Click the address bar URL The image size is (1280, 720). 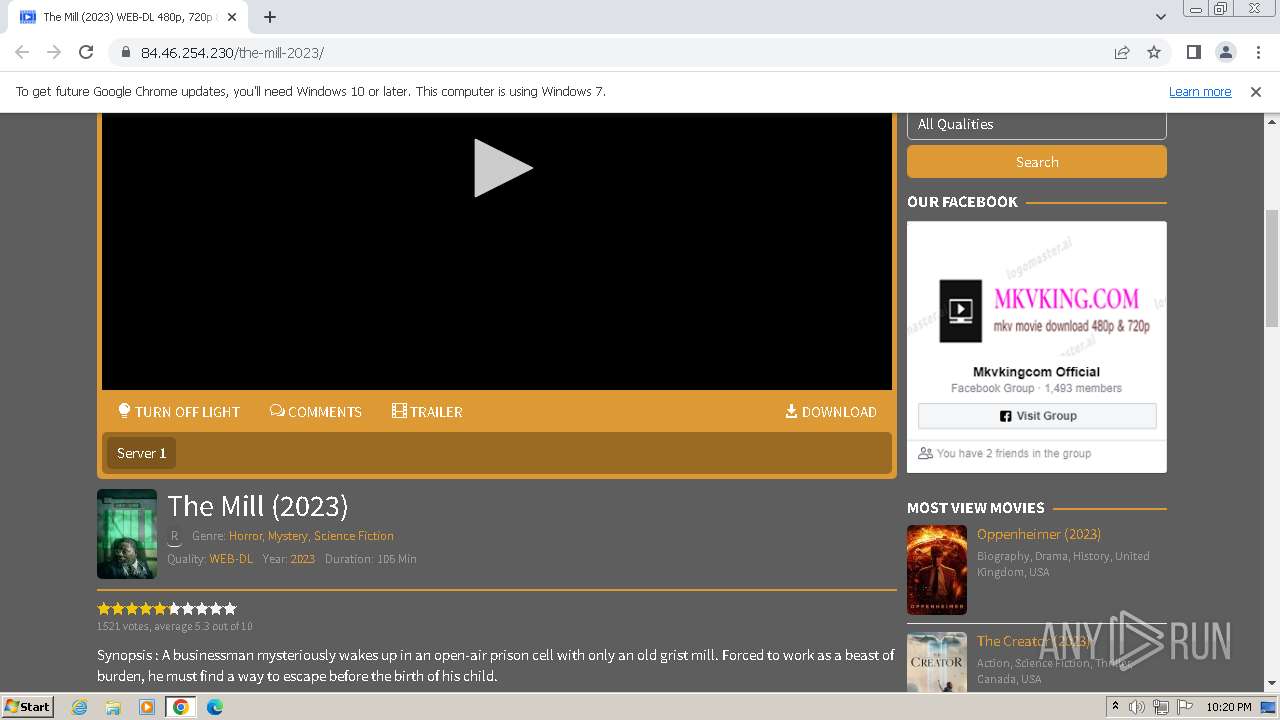(x=232, y=53)
